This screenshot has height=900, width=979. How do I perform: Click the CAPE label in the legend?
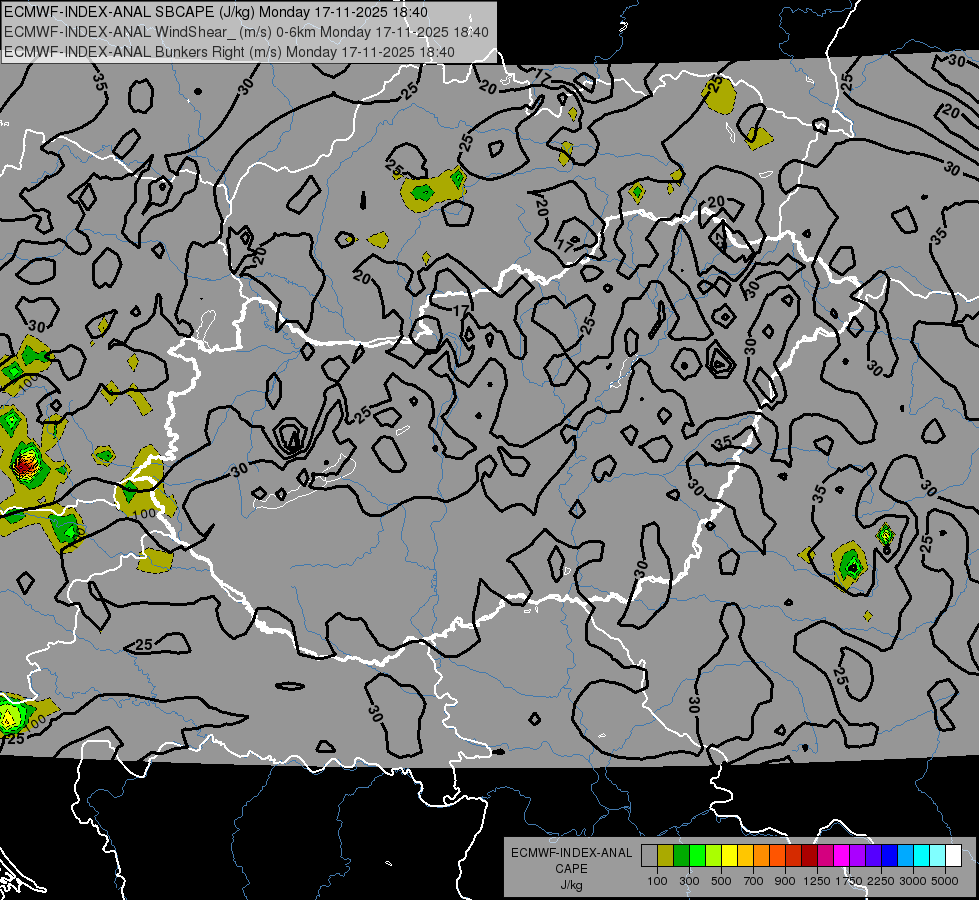(571, 869)
